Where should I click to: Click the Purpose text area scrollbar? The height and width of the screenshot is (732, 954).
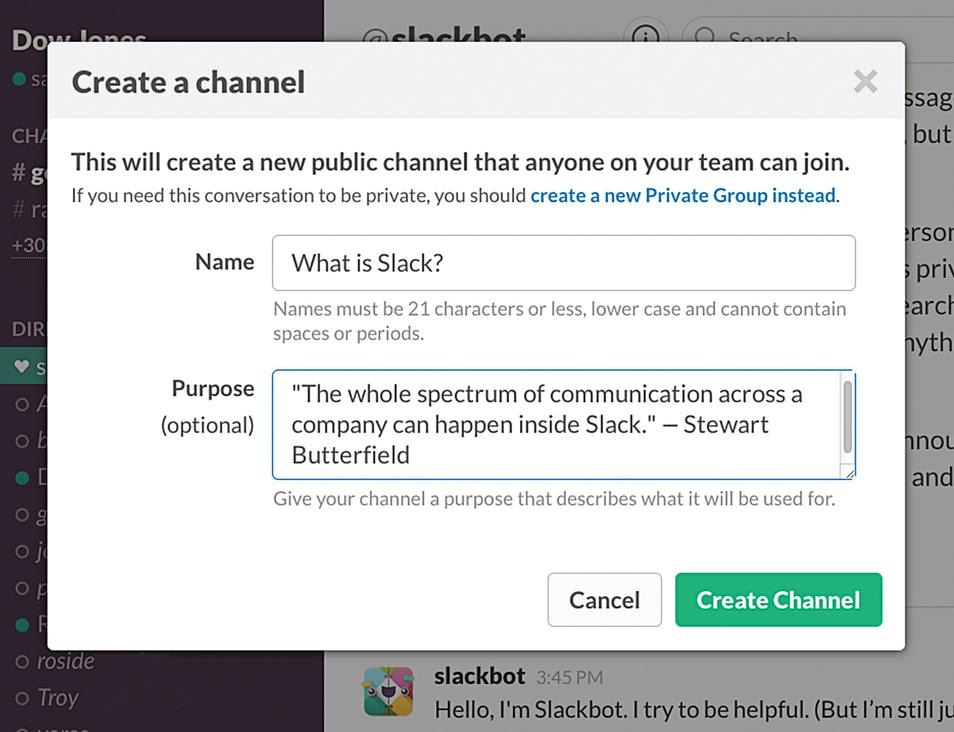coord(847,417)
